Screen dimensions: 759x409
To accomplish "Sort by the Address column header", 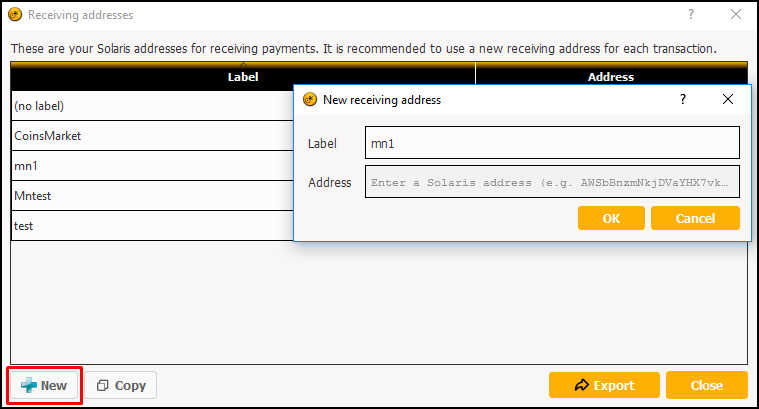I will (611, 76).
